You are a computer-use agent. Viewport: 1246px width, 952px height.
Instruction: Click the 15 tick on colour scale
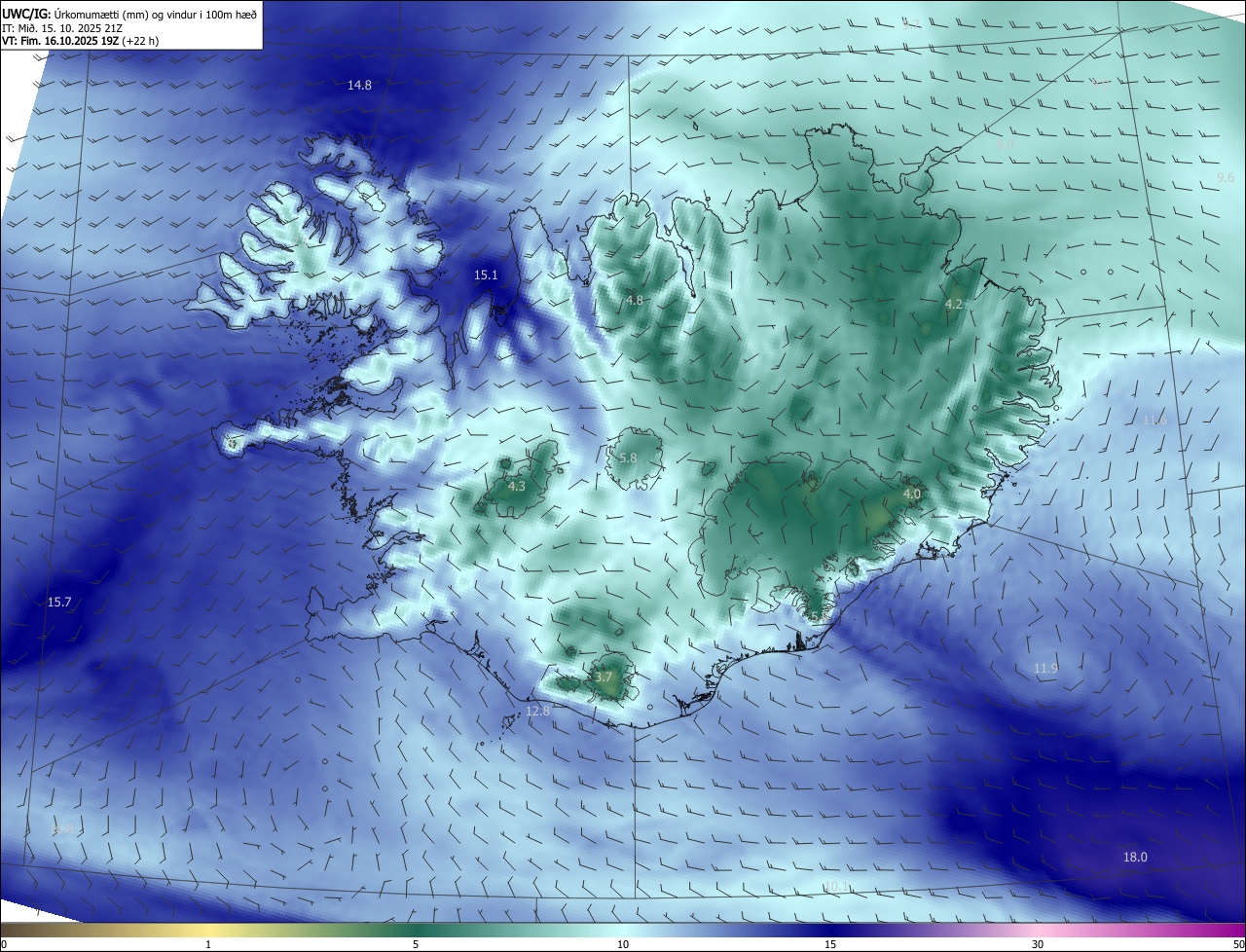coord(830,944)
